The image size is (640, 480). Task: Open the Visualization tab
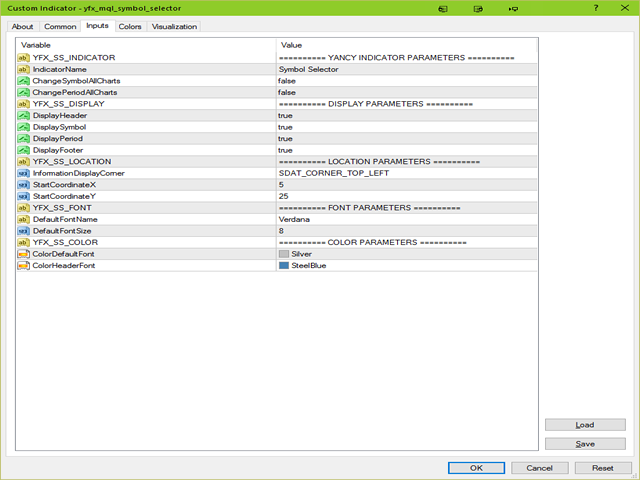[175, 26]
